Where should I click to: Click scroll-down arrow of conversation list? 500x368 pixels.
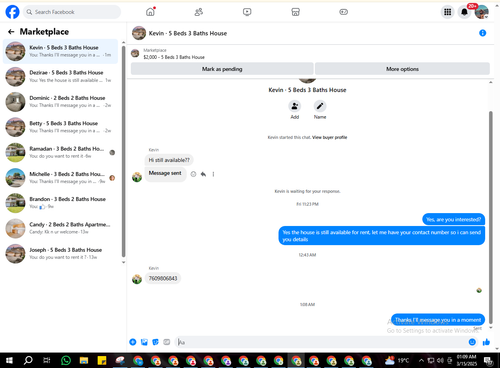click(x=124, y=262)
